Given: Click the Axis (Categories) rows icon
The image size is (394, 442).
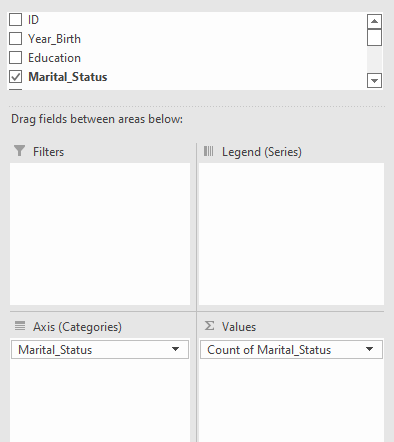Looking at the screenshot, I should pos(20,326).
